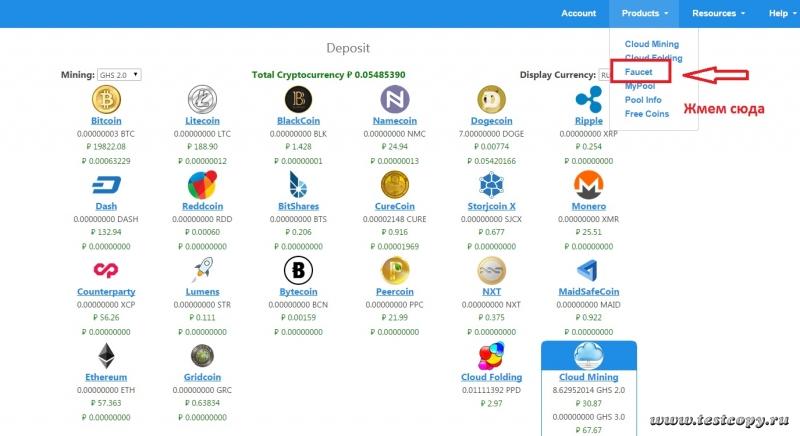This screenshot has width=800, height=436.
Task: Open the Bytecoin text link
Action: [x=298, y=292]
